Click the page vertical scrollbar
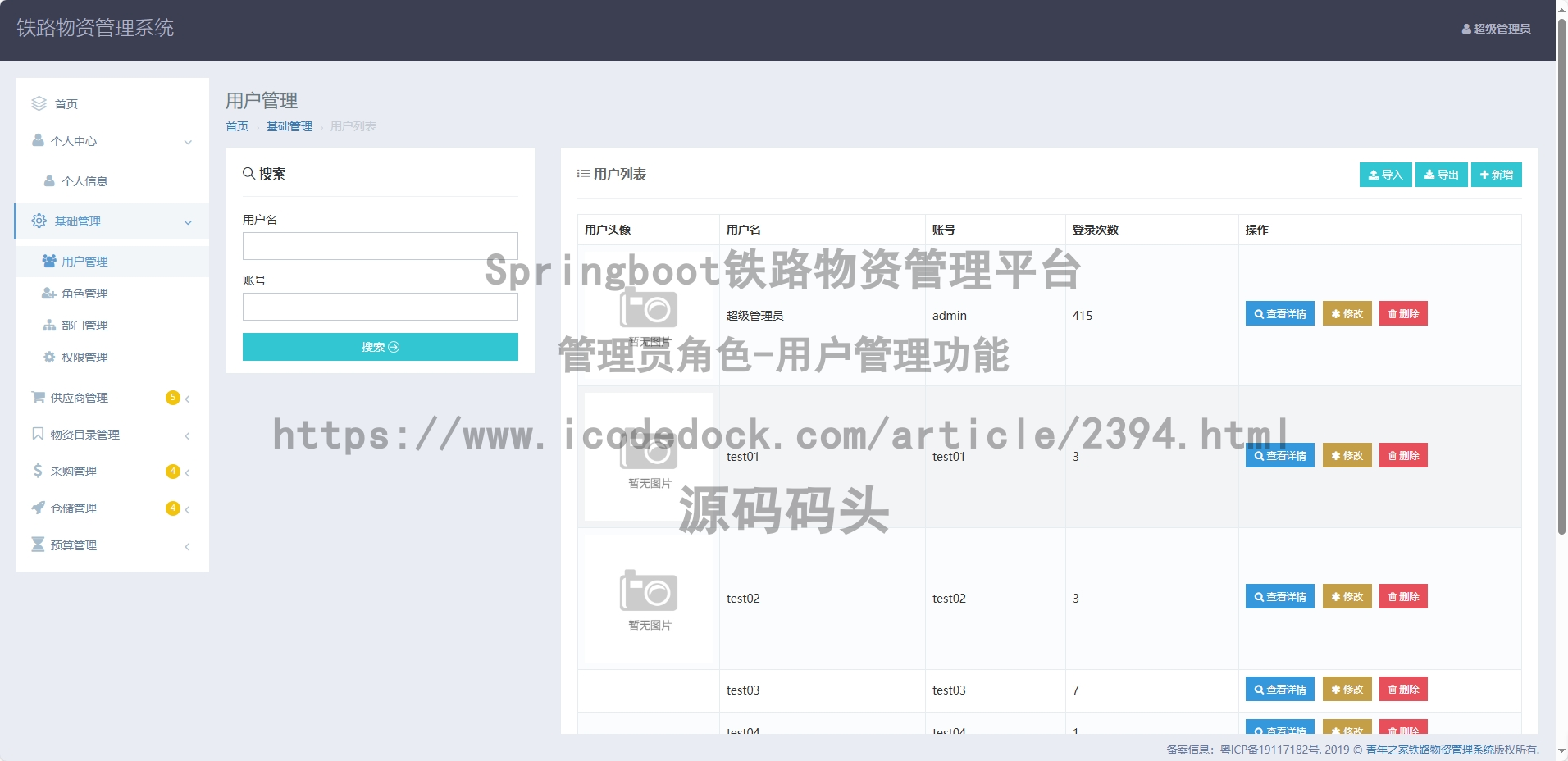Image resolution: width=1568 pixels, height=761 pixels. tap(1561, 276)
